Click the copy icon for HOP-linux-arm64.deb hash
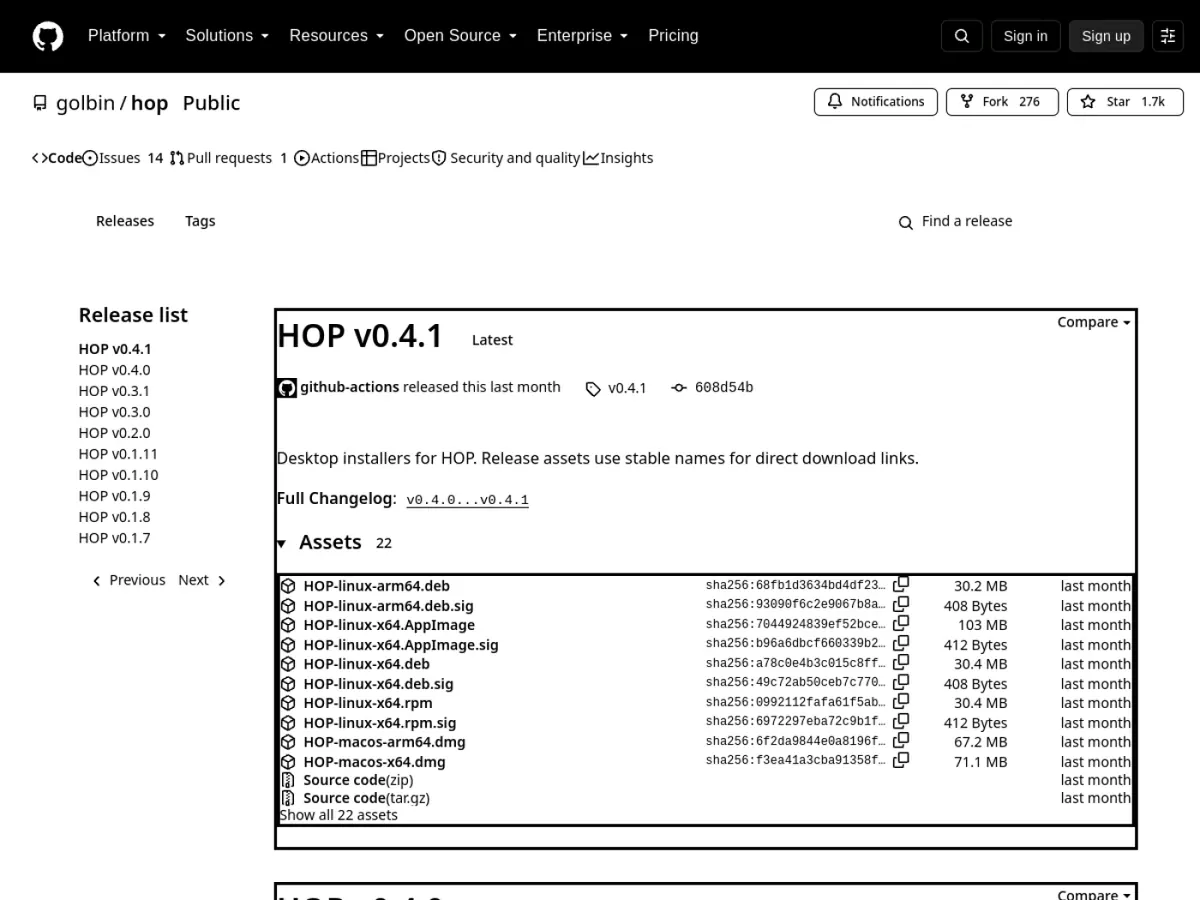This screenshot has width=1200, height=900. pyautogui.click(x=901, y=584)
